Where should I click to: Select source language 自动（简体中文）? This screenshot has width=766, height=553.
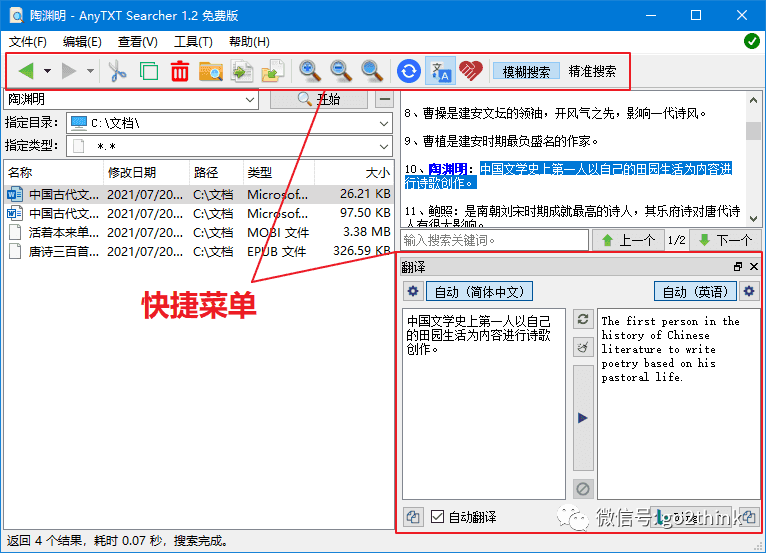point(479,292)
